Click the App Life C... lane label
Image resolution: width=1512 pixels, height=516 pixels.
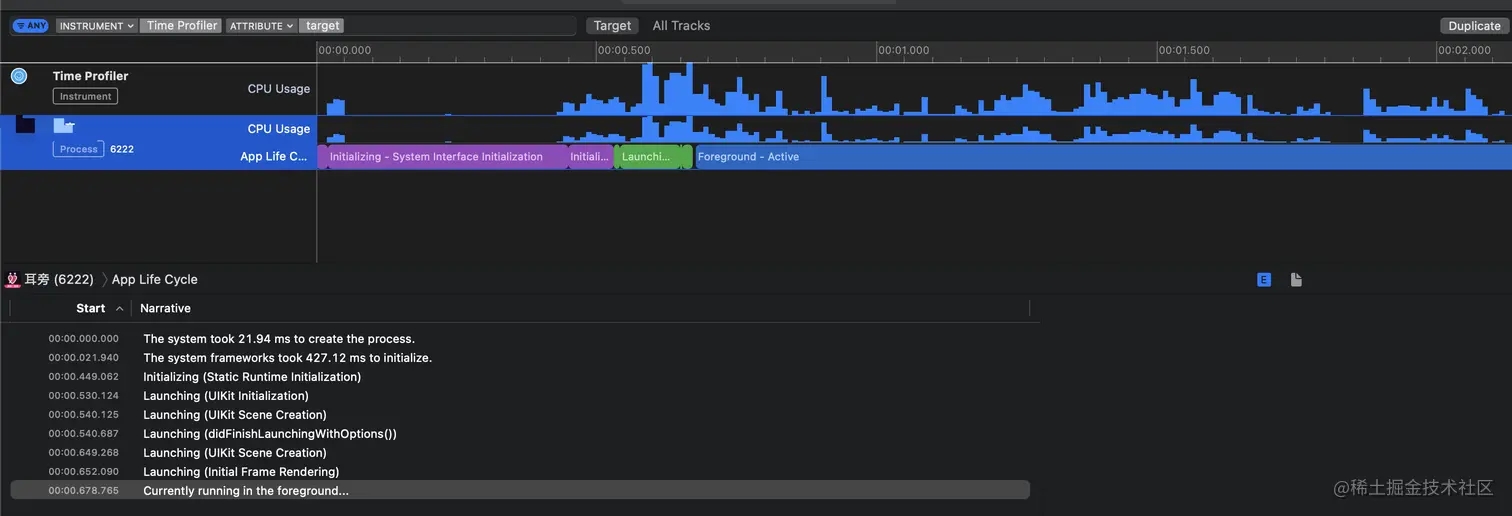(274, 157)
